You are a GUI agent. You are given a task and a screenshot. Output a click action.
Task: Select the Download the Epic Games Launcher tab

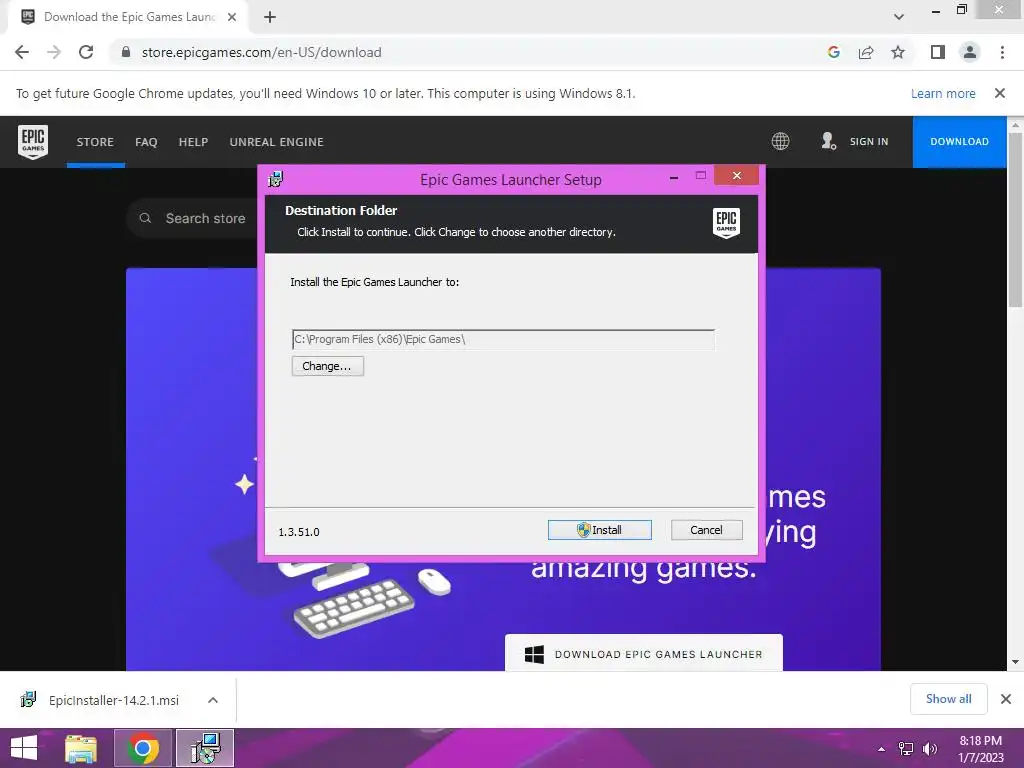[x=127, y=17]
